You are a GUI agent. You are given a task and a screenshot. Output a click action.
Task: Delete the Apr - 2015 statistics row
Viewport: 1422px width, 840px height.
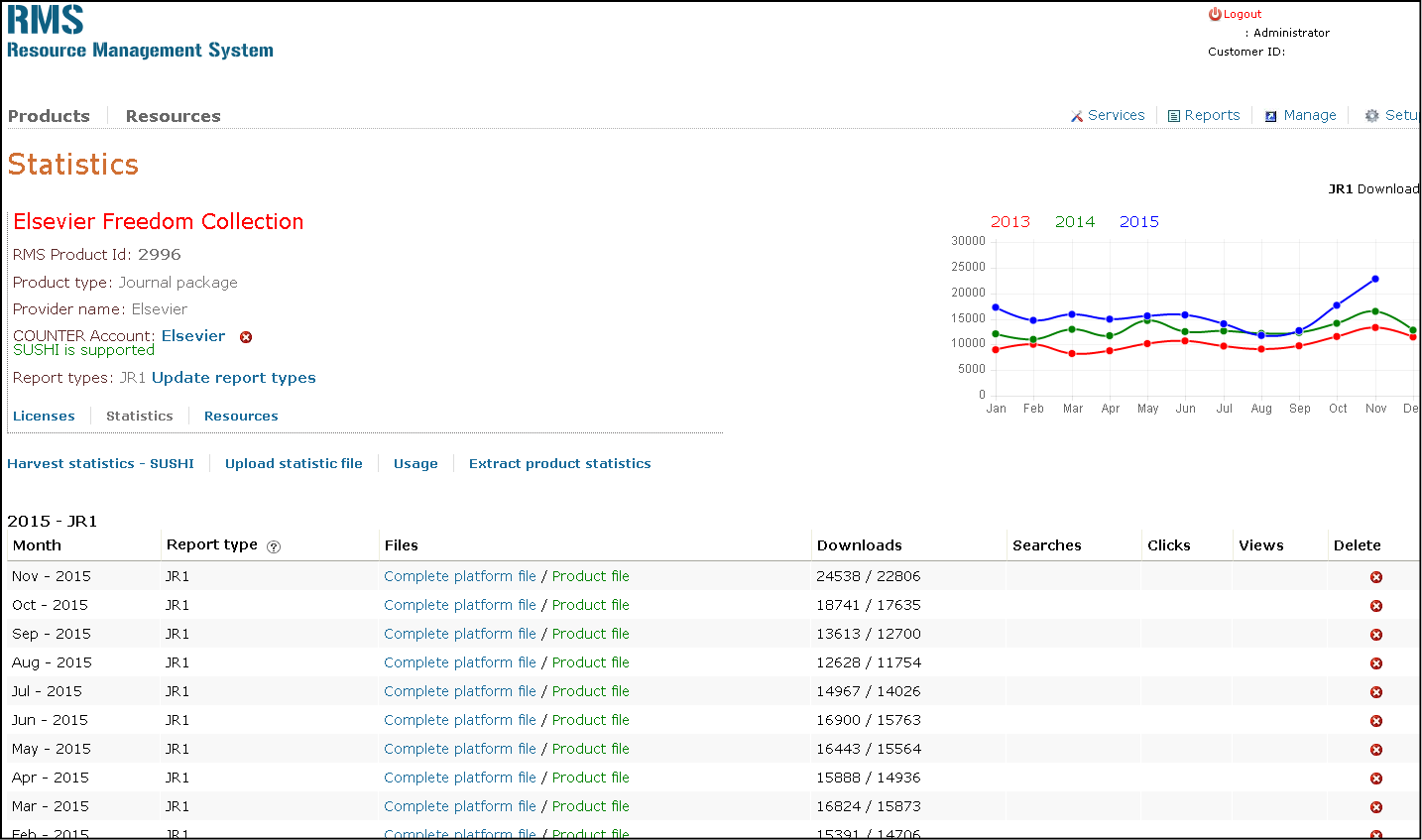[x=1376, y=779]
